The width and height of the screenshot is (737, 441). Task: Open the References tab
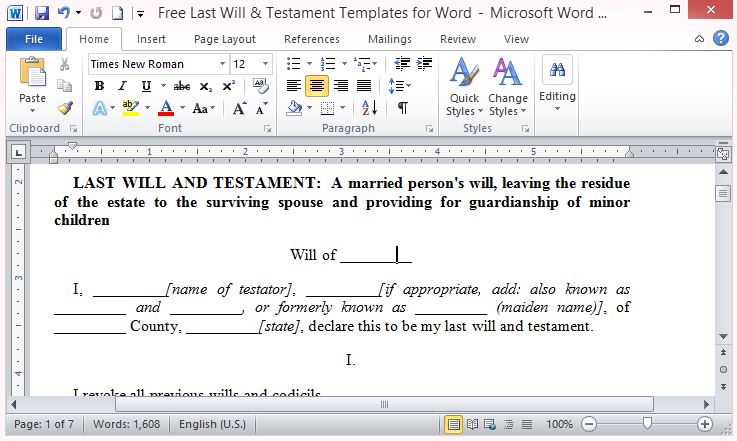(312, 39)
